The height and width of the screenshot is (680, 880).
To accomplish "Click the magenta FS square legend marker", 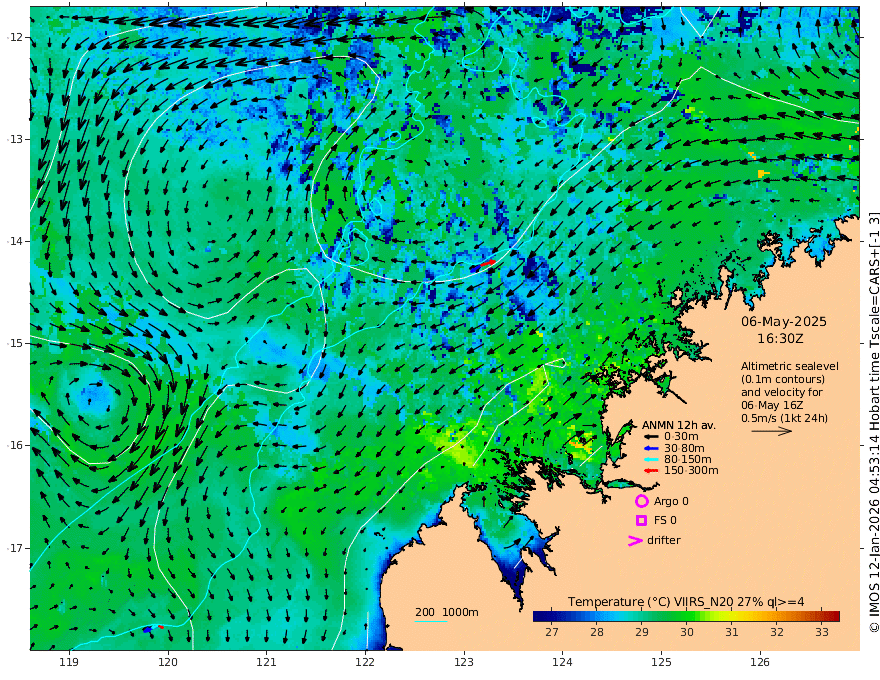I will coord(641,521).
